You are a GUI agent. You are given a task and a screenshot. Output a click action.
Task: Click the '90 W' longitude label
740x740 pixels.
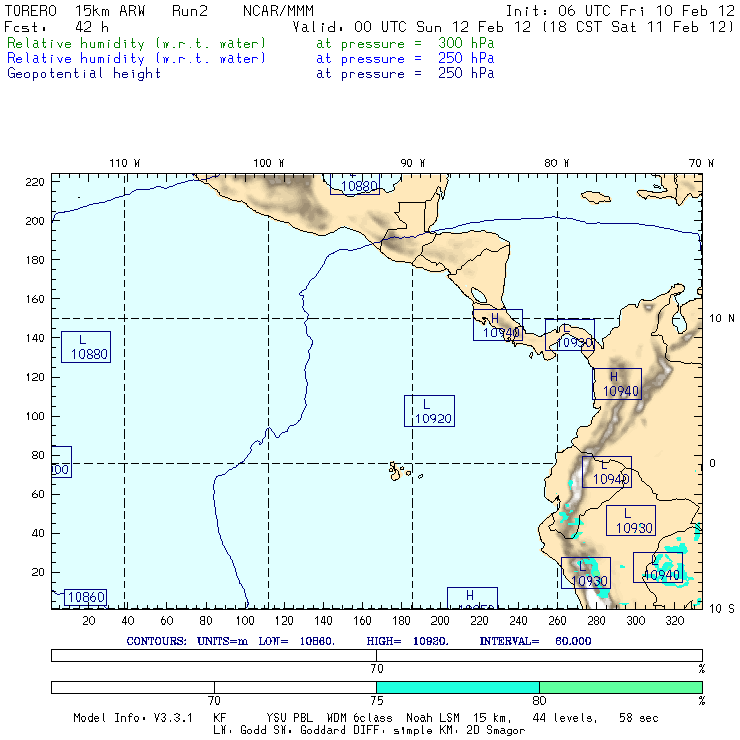pos(412,163)
